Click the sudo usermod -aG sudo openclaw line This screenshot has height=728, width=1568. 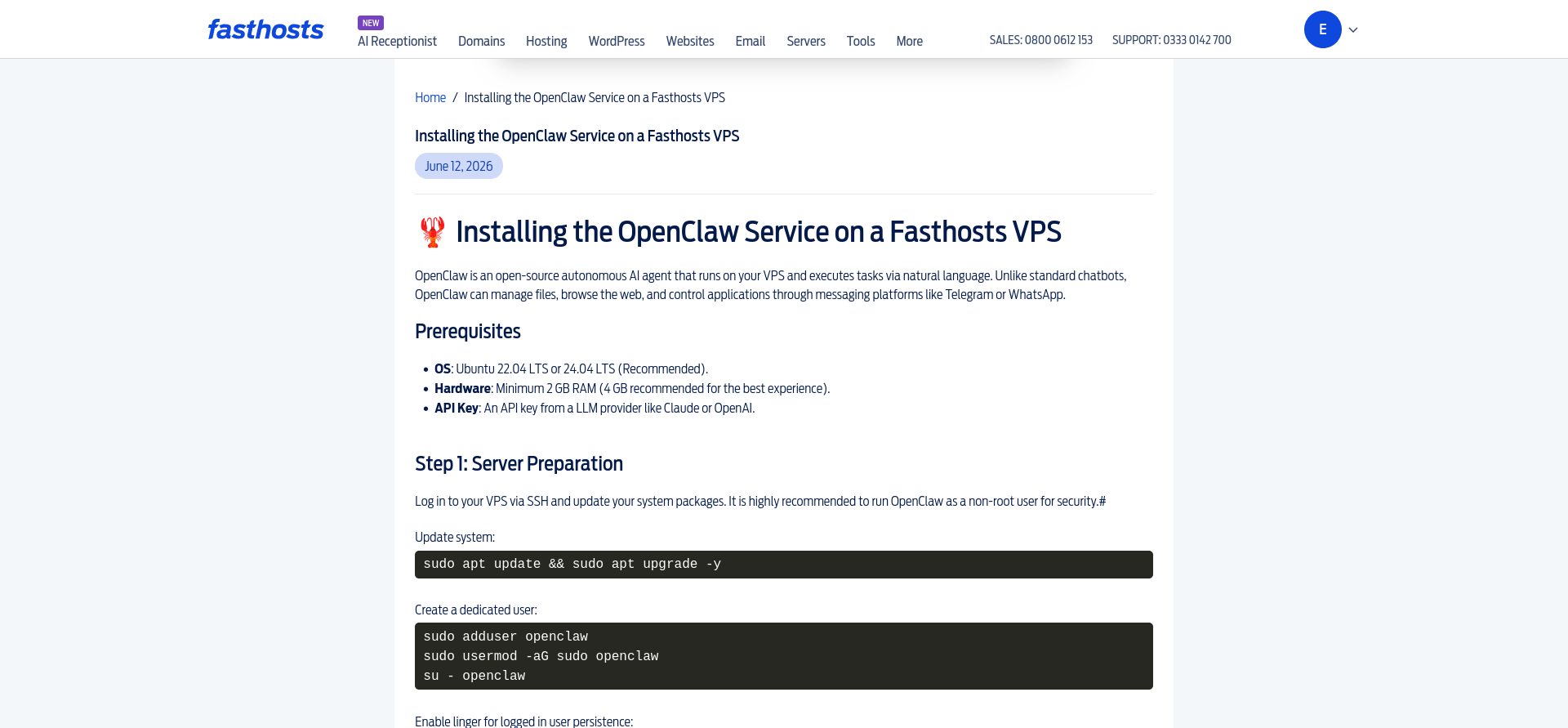click(541, 656)
